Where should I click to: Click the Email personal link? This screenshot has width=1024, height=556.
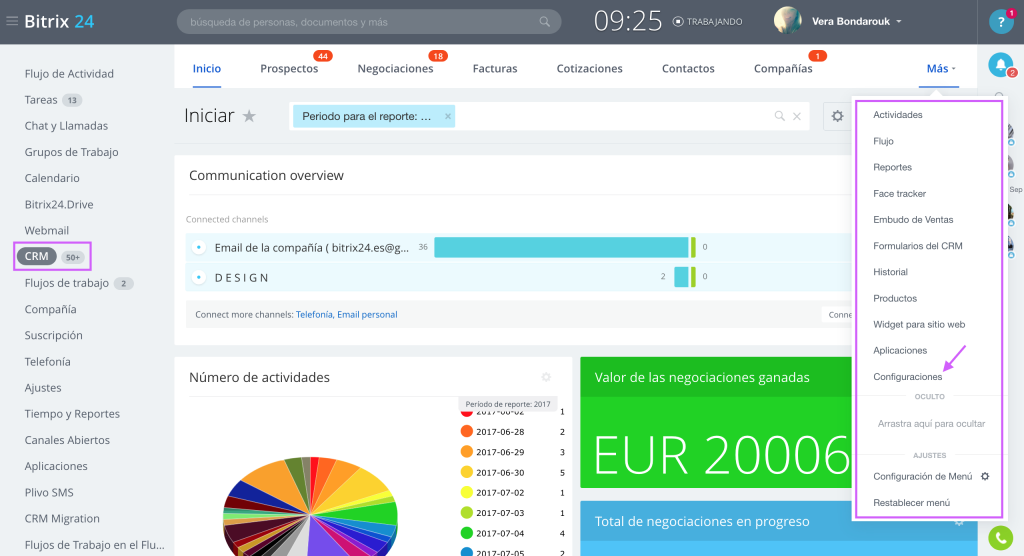tap(367, 314)
